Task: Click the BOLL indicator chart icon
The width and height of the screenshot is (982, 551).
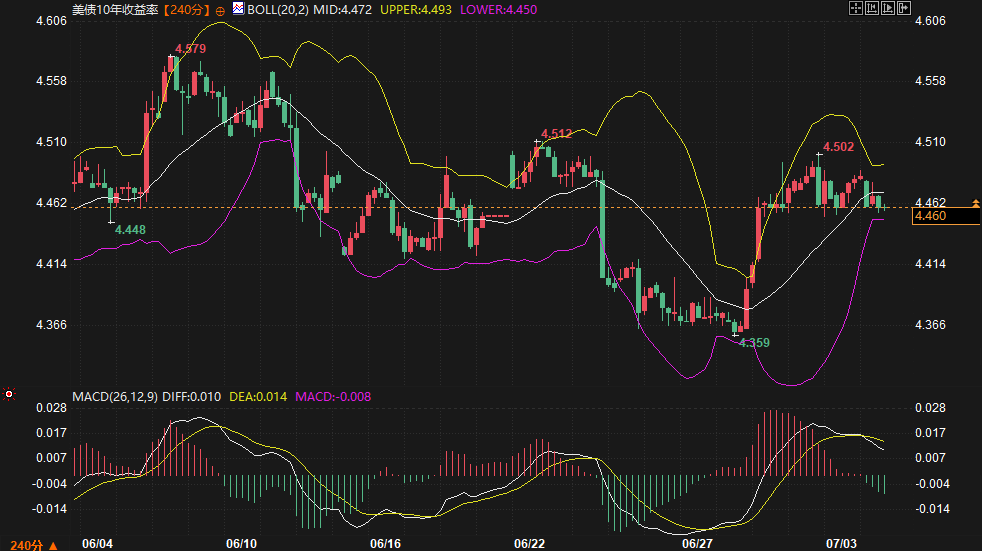Action: [238, 8]
